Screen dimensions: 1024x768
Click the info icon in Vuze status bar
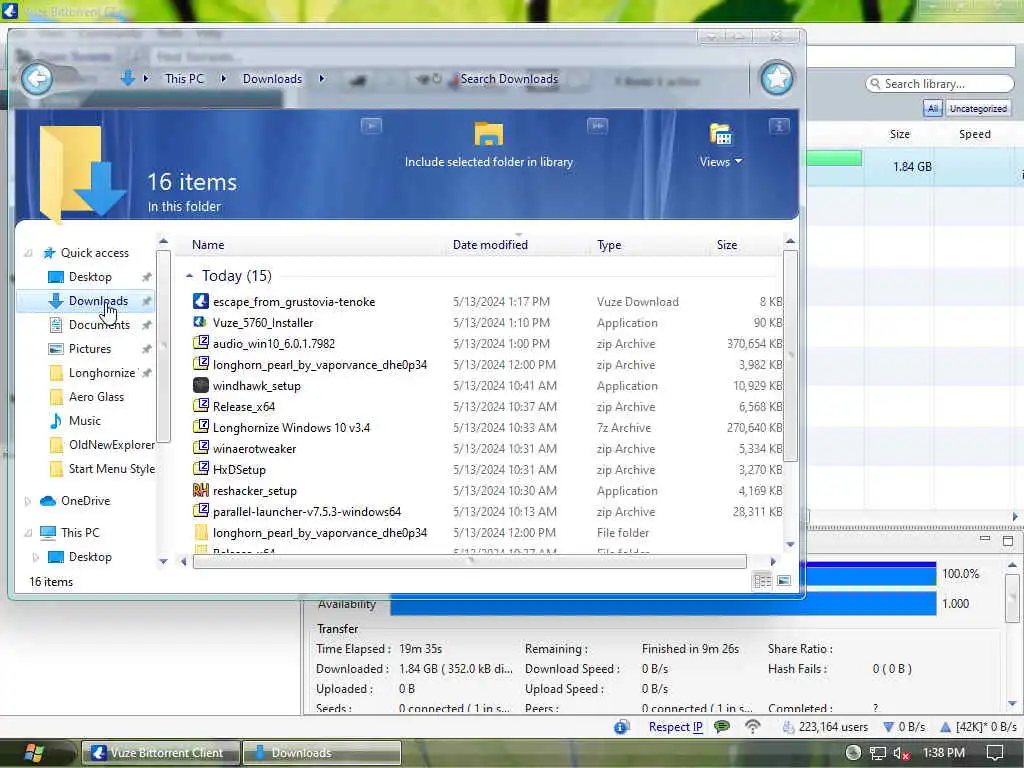coord(621,727)
